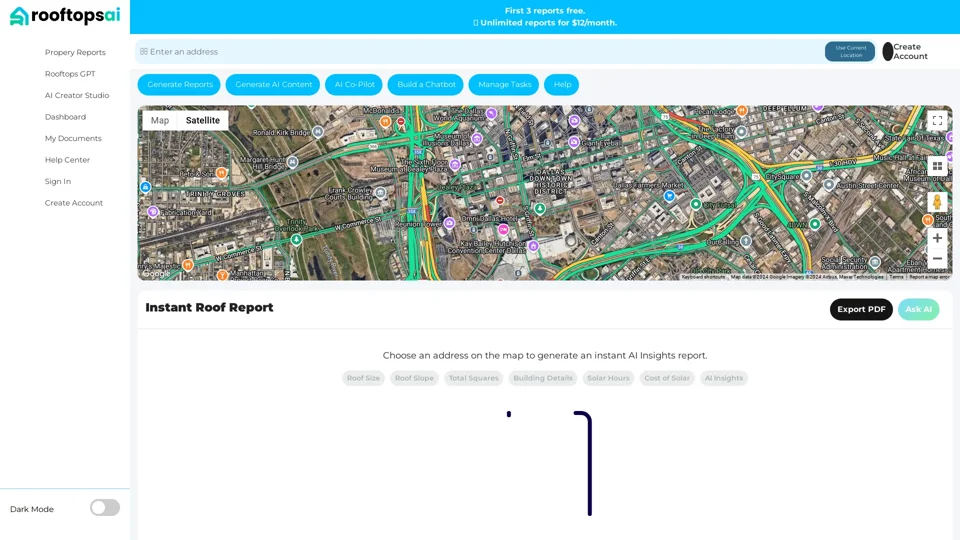Switch to Map view tab

point(160,121)
